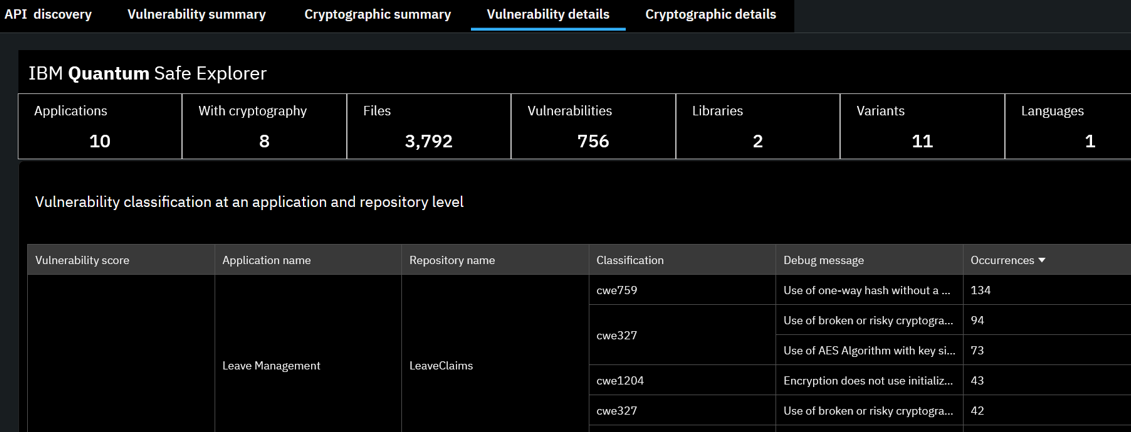
Task: Click the Libraries summary card
Action: point(757,126)
